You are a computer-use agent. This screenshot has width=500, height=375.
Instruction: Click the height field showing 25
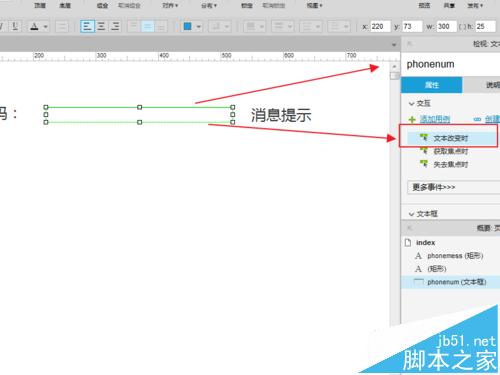pyautogui.click(x=485, y=26)
